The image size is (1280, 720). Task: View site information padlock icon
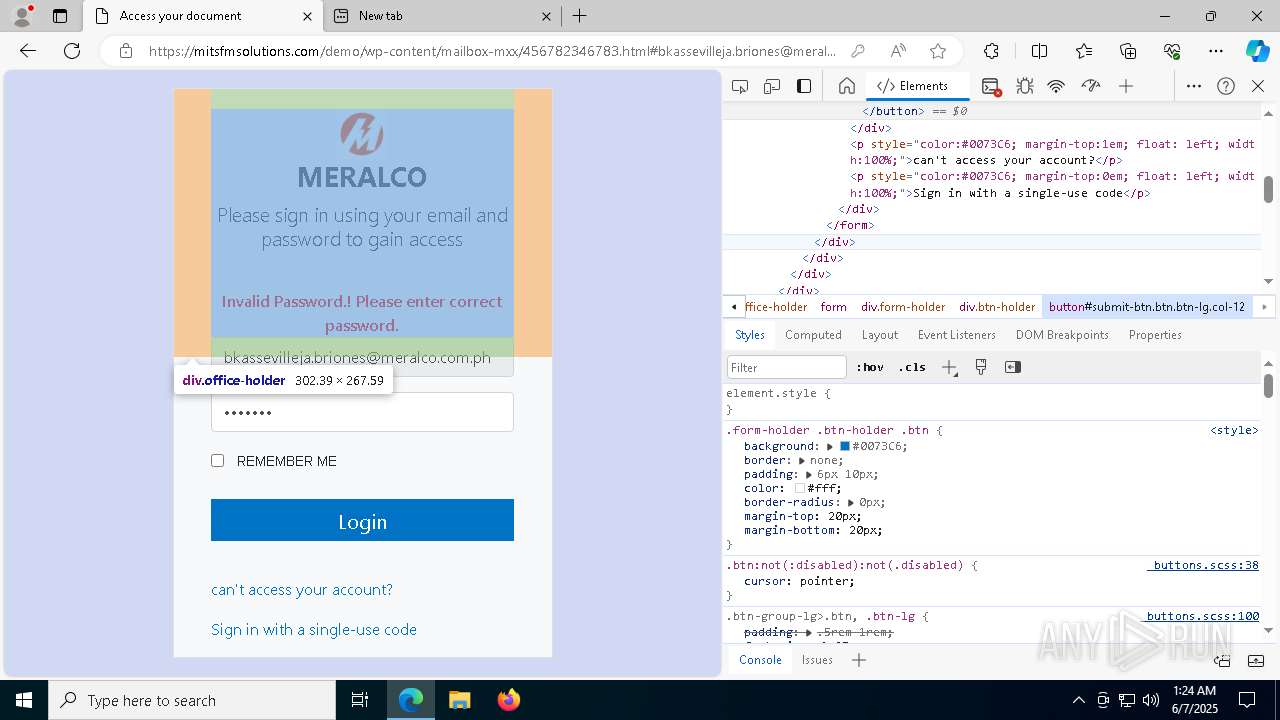126,51
